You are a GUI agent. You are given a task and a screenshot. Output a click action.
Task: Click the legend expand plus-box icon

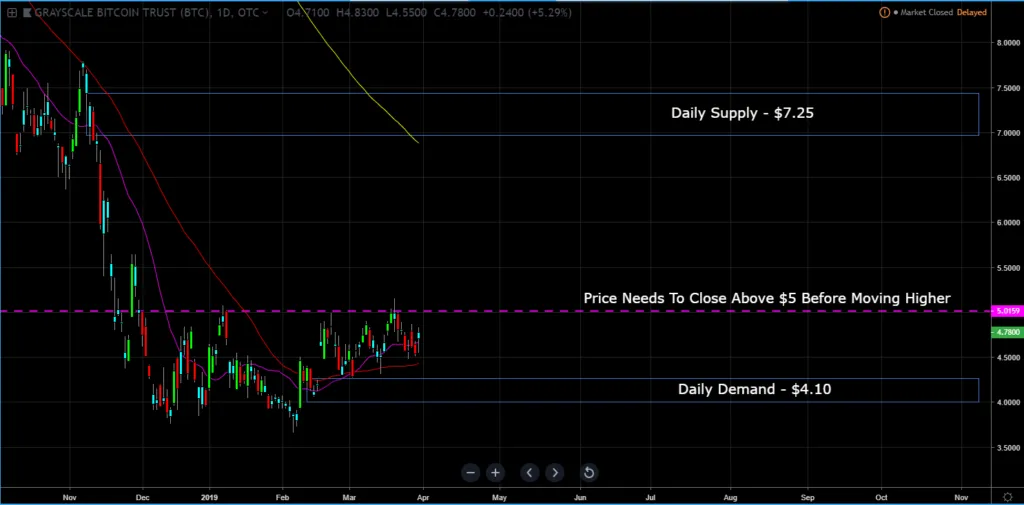tap(12, 12)
